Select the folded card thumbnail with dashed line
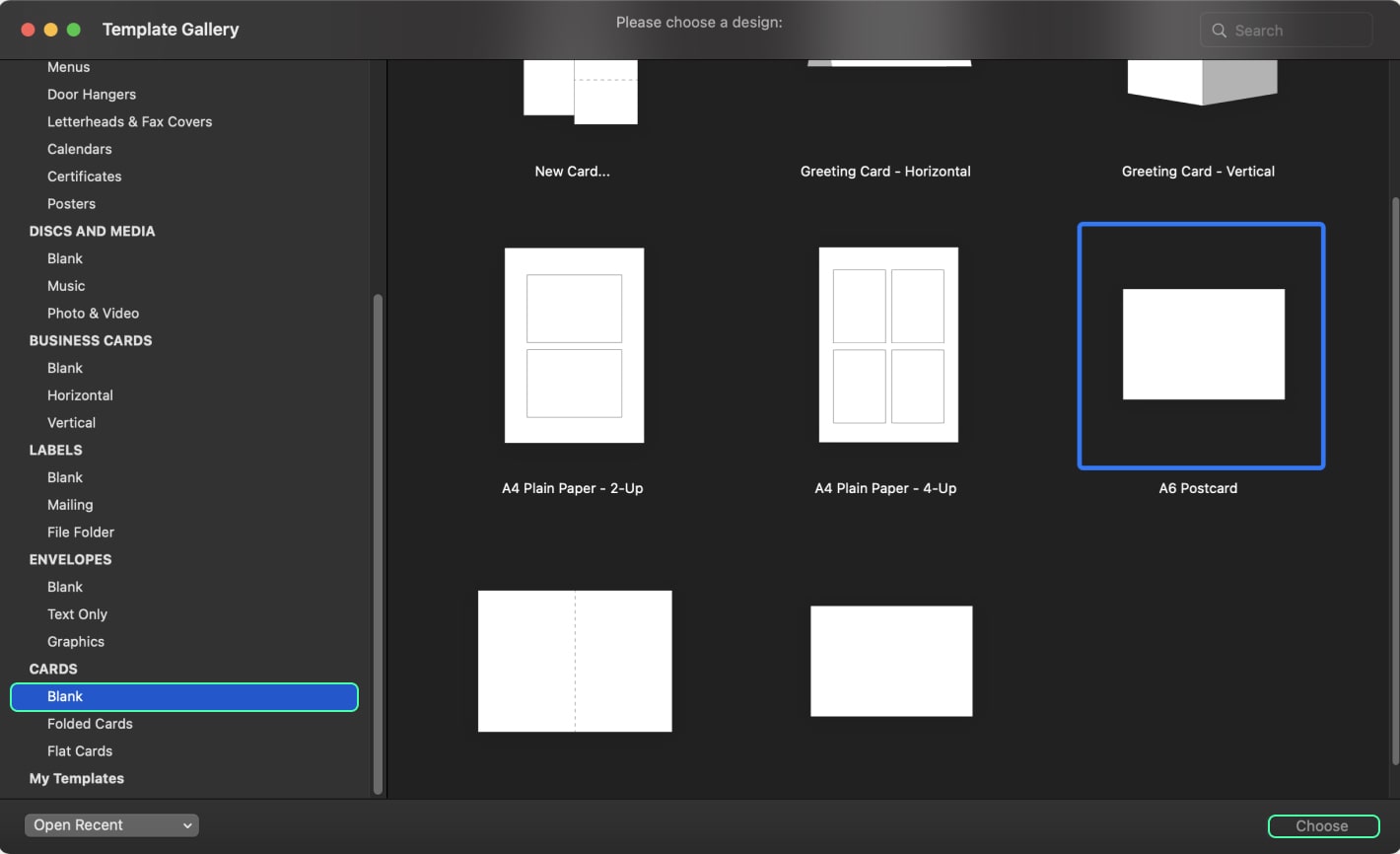The image size is (1400, 854). tap(575, 661)
